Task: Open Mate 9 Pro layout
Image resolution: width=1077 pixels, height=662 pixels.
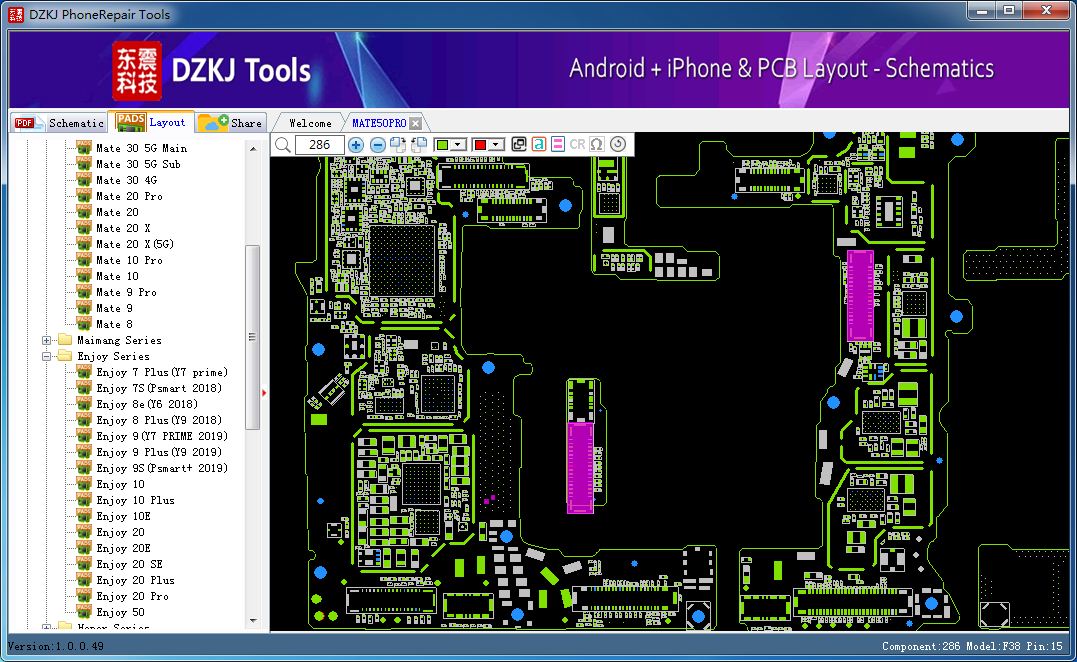Action: tap(126, 293)
